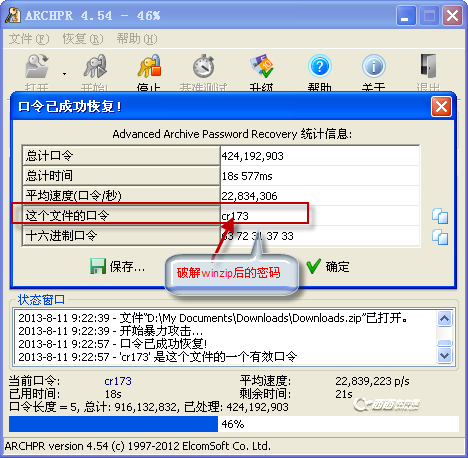Click the Open (打开) folder icon
Image resolution: width=468 pixels, height=458 pixels.
click(37, 66)
